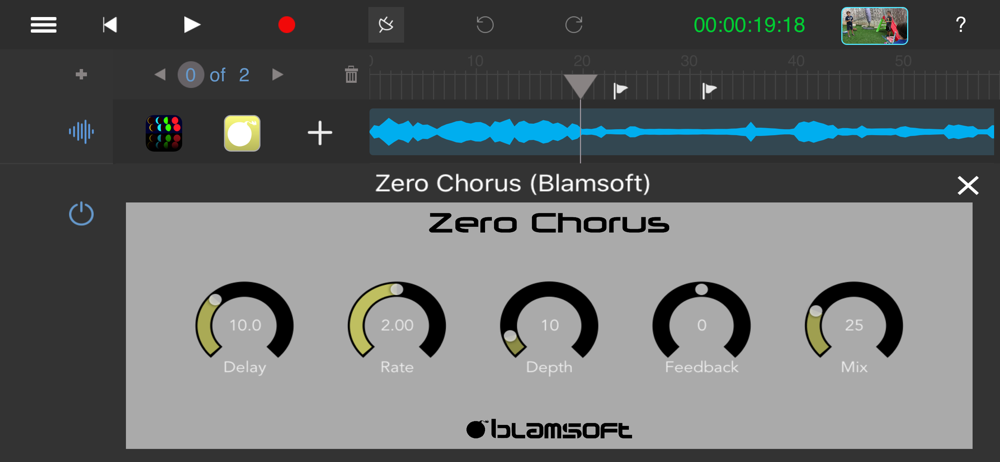This screenshot has height=462, width=1000.
Task: Redo the last action
Action: point(574,25)
